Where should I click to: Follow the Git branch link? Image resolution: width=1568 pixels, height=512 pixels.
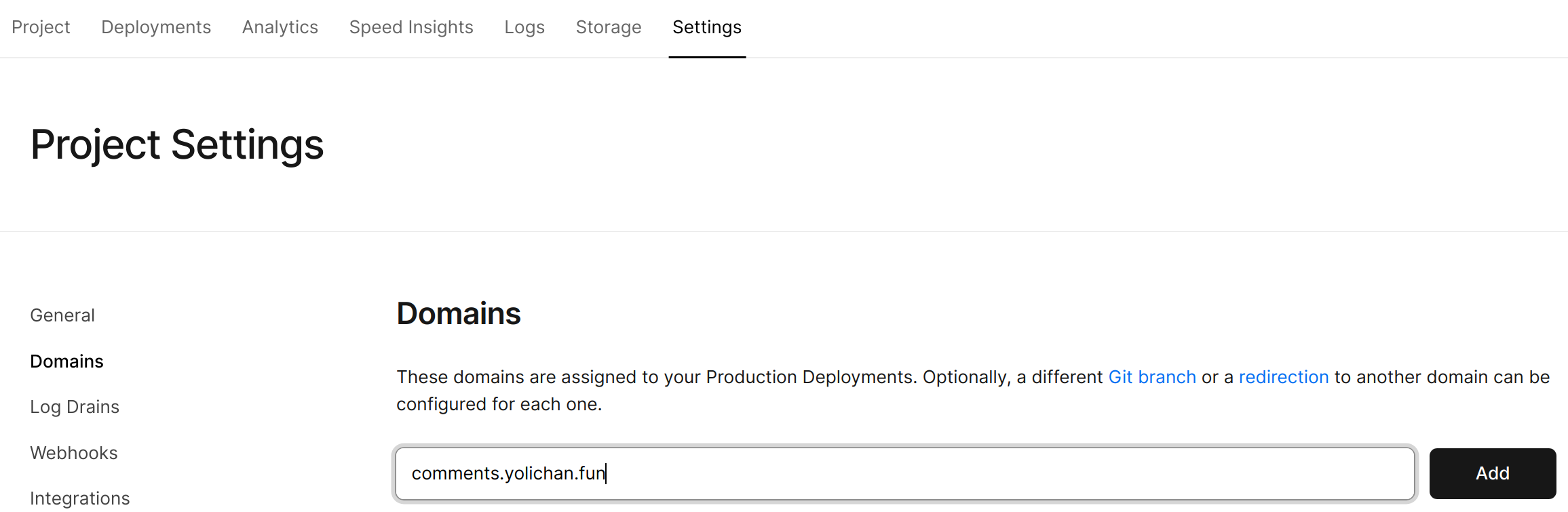click(1152, 377)
